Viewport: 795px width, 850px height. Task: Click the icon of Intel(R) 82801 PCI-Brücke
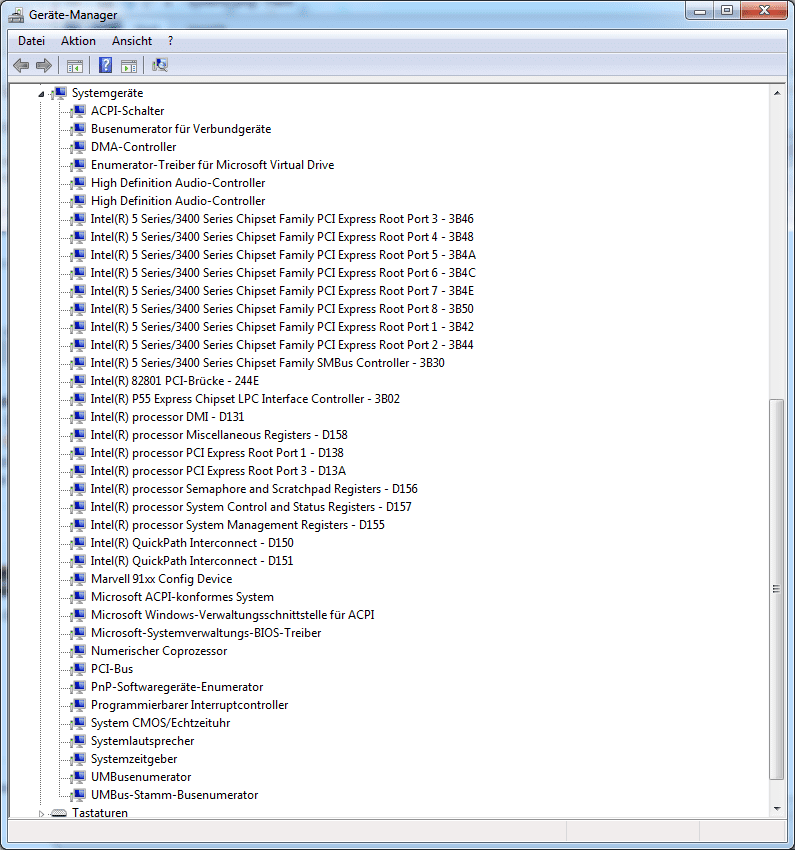(x=79, y=381)
